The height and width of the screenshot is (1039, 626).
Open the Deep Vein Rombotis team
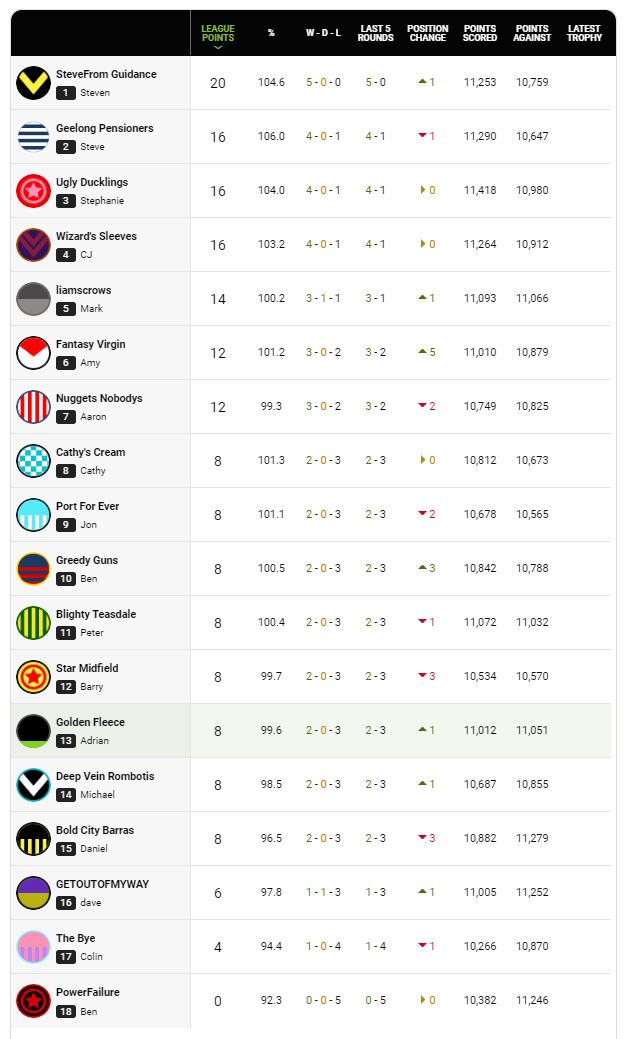click(105, 776)
